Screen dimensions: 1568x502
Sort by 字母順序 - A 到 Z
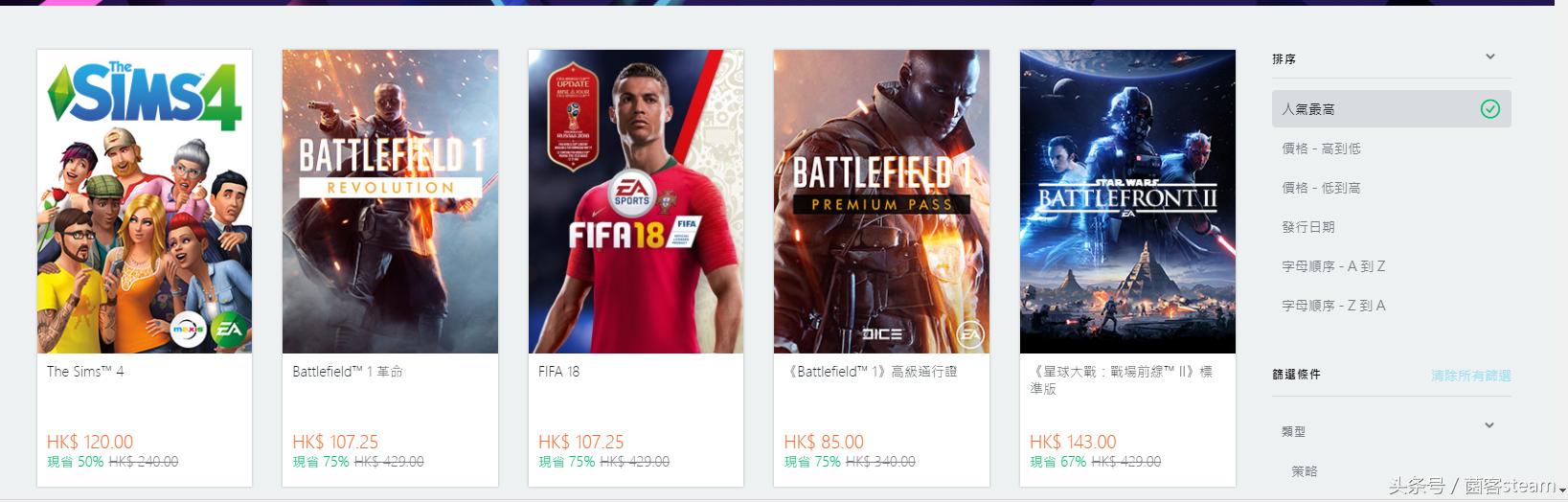1333,266
